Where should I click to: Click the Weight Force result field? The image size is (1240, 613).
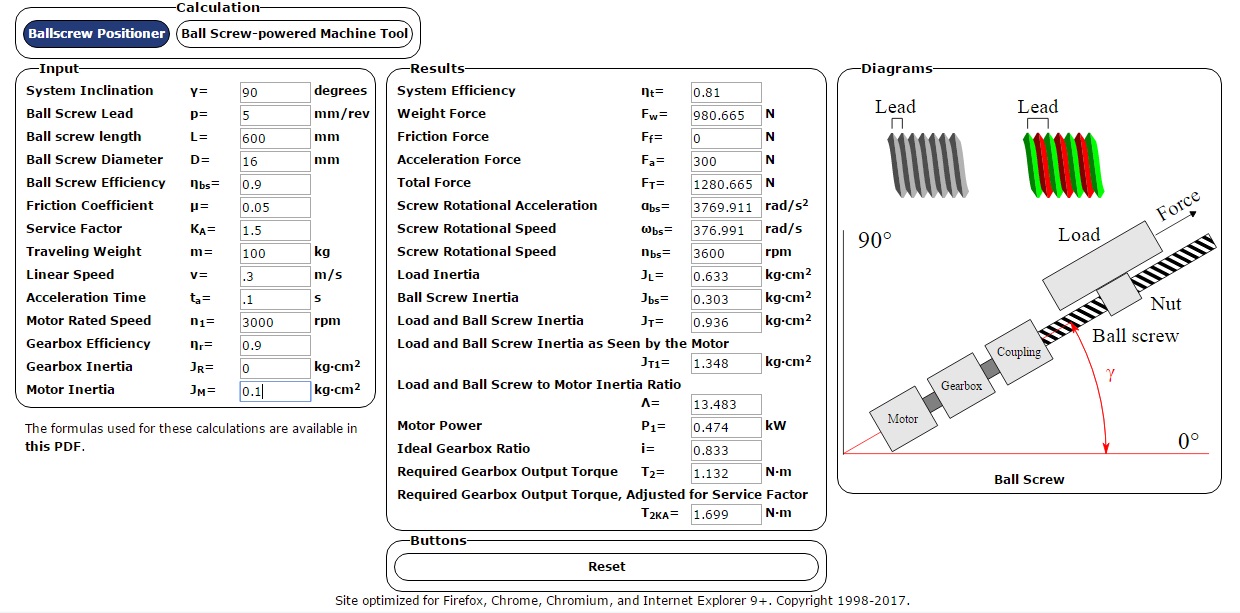pyautogui.click(x=727, y=115)
